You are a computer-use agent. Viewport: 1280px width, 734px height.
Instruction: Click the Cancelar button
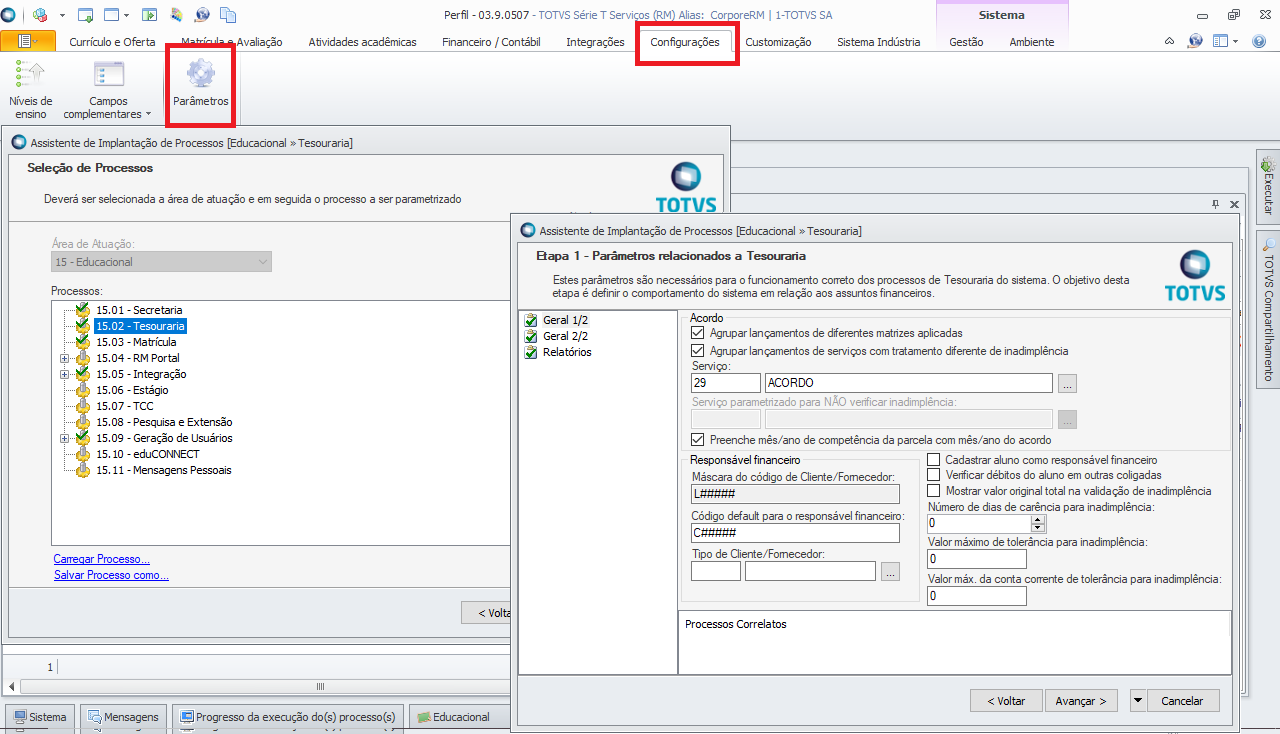[1182, 701]
